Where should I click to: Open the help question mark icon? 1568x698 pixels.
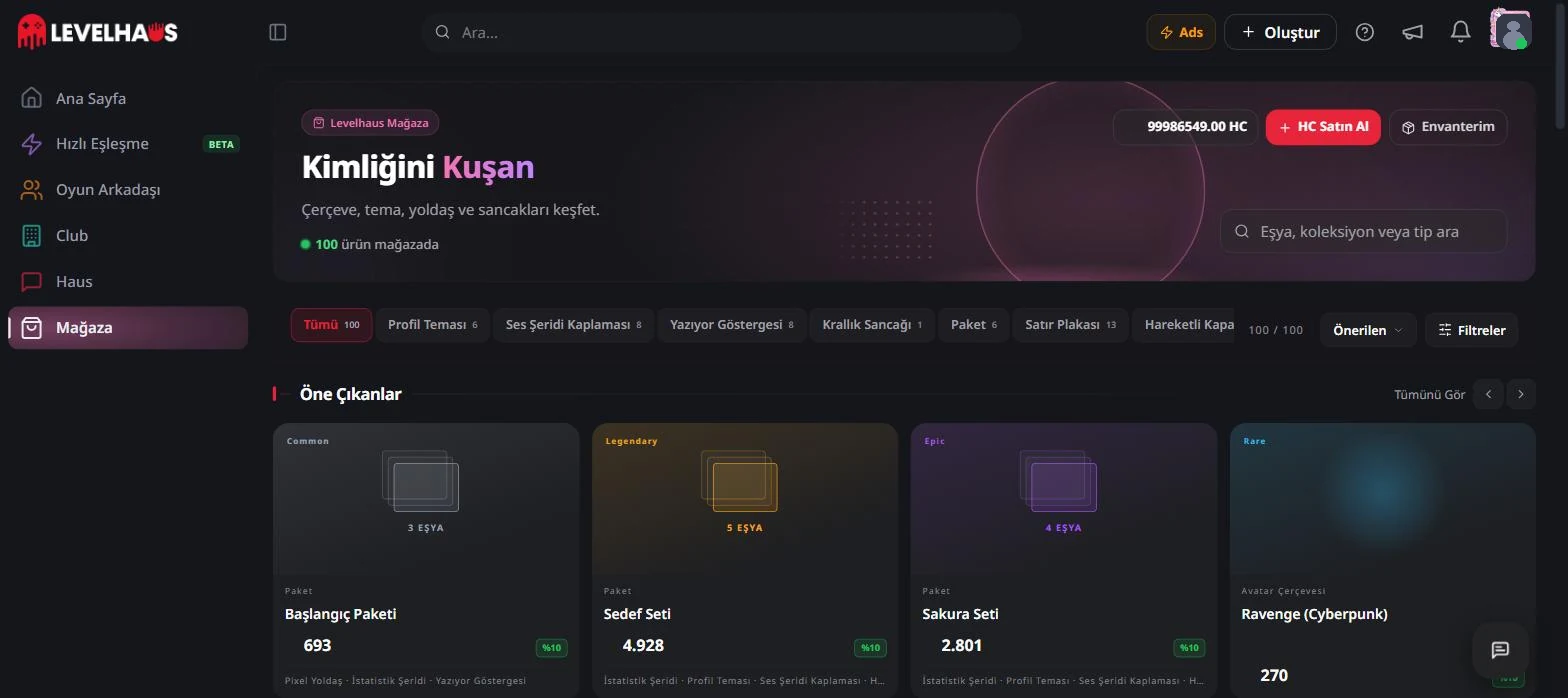click(x=1365, y=32)
